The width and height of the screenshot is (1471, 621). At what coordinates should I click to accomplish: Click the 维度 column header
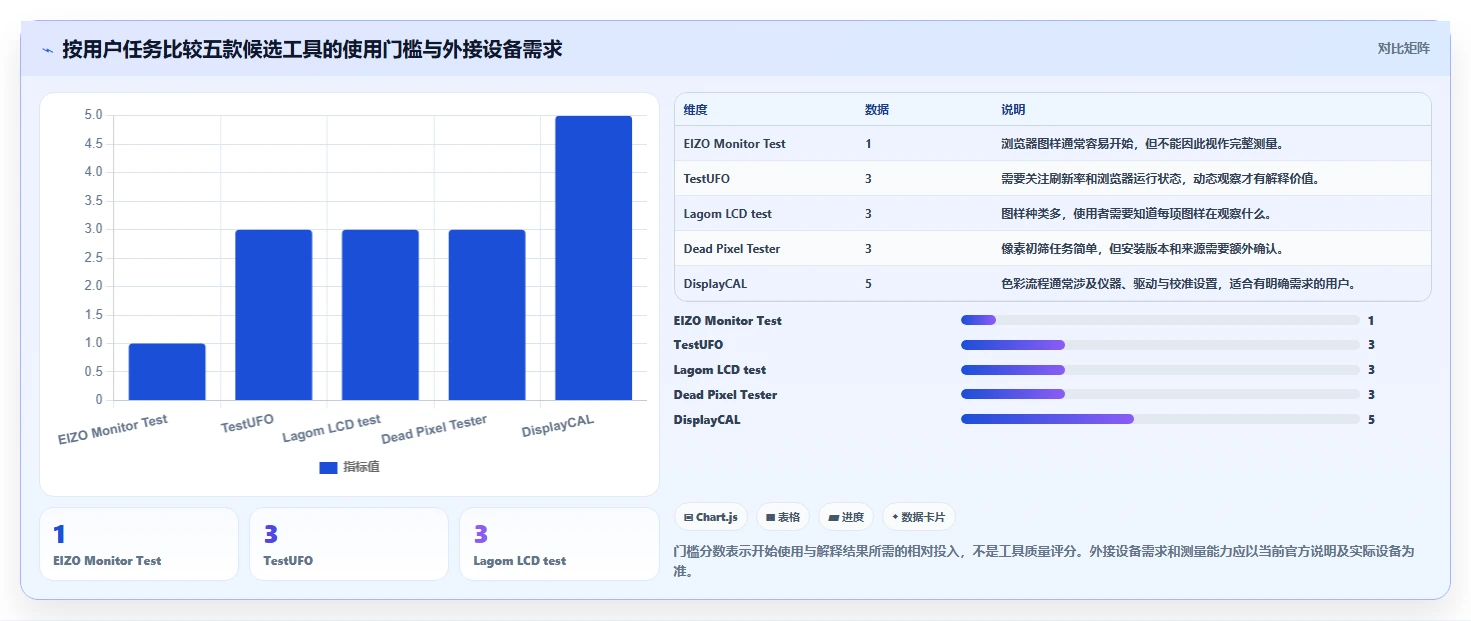[696, 109]
